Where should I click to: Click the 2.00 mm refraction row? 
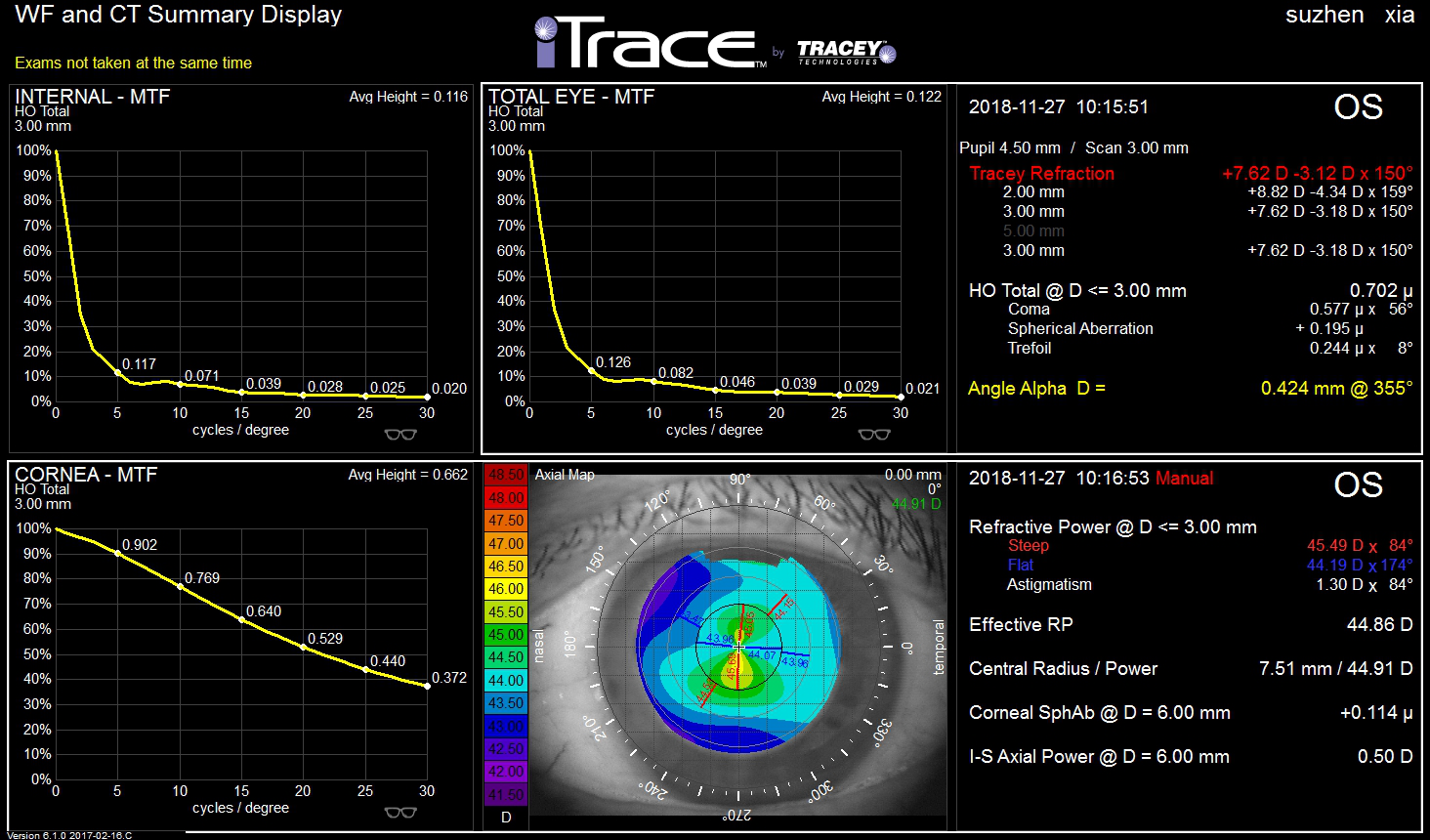point(1207,192)
